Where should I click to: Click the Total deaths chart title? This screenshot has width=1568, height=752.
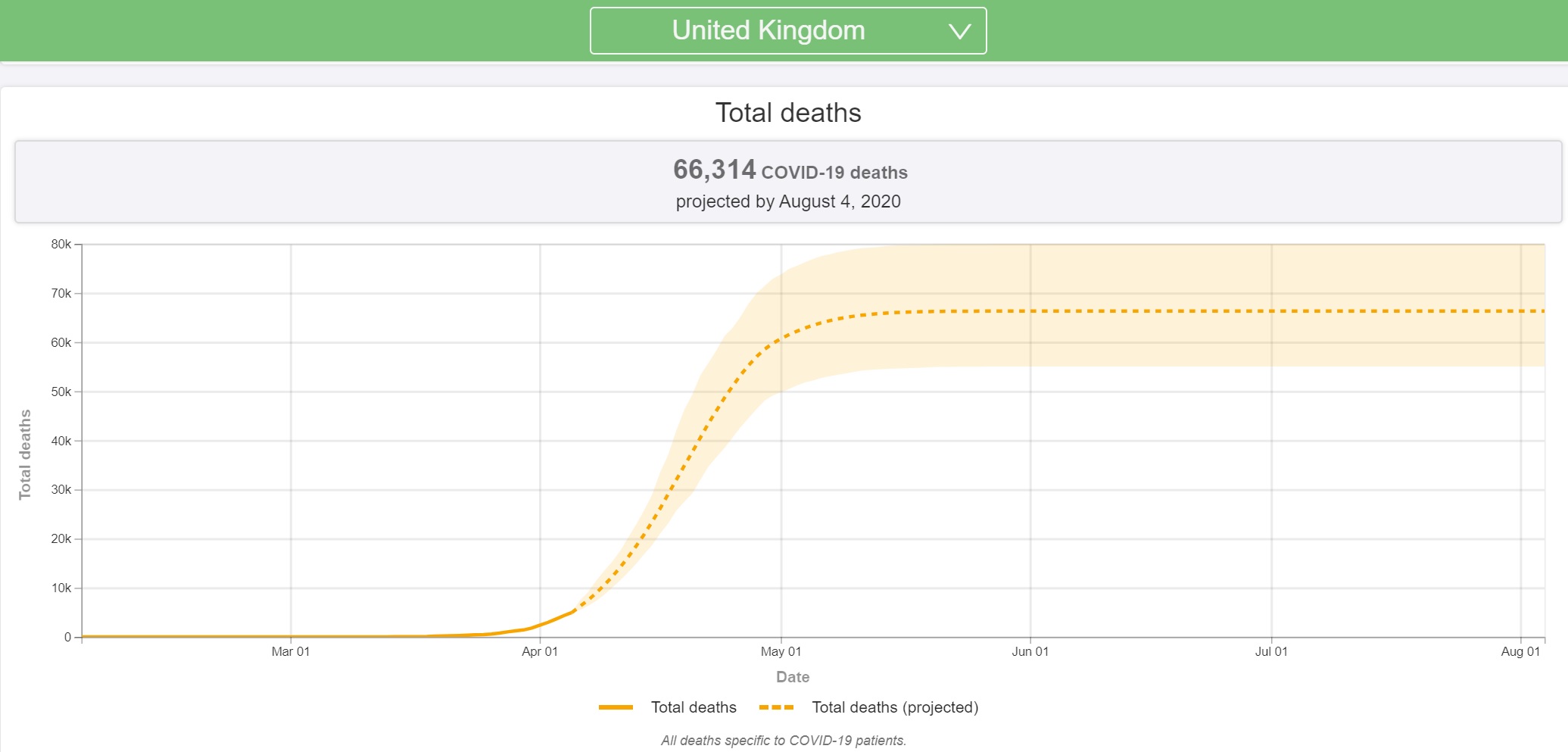tap(788, 113)
